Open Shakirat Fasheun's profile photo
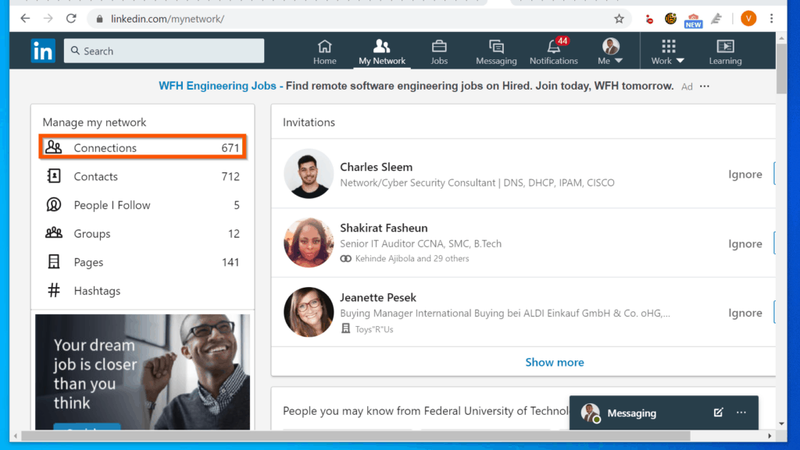 (x=309, y=243)
